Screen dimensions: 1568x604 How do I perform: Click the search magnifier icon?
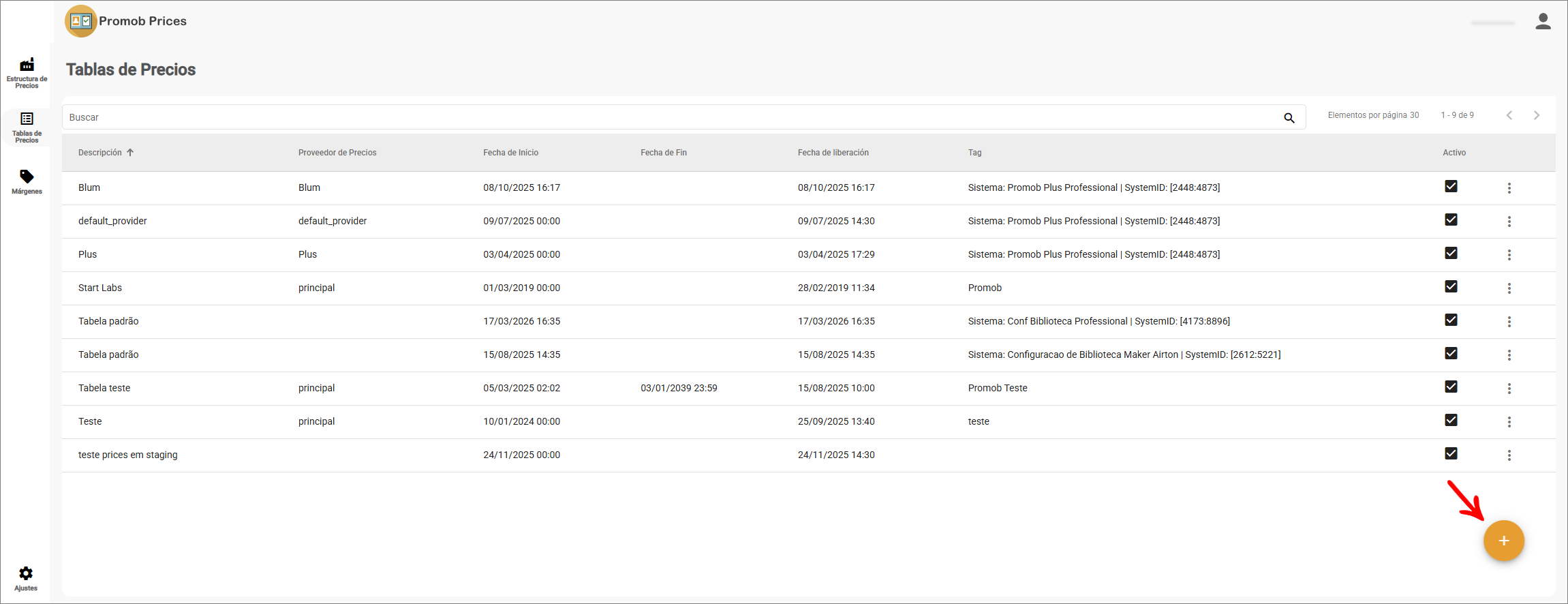[x=1289, y=118]
